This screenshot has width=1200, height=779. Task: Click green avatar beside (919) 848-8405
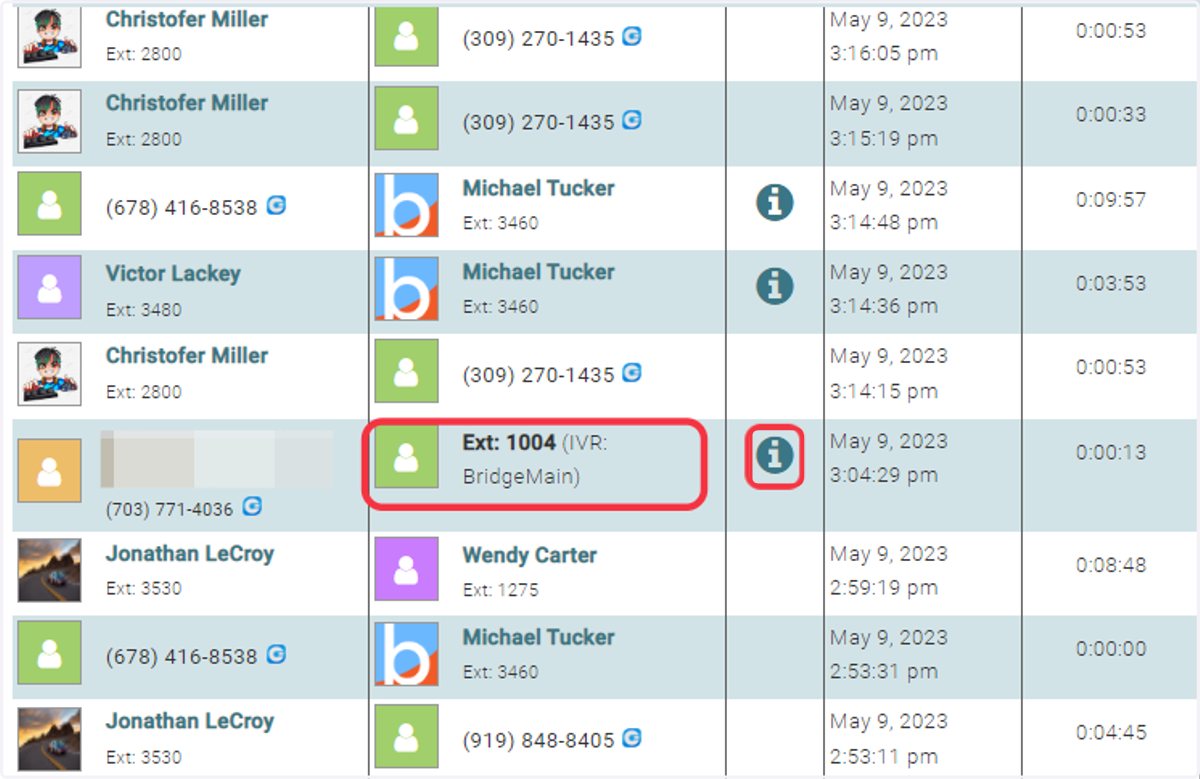tap(406, 737)
